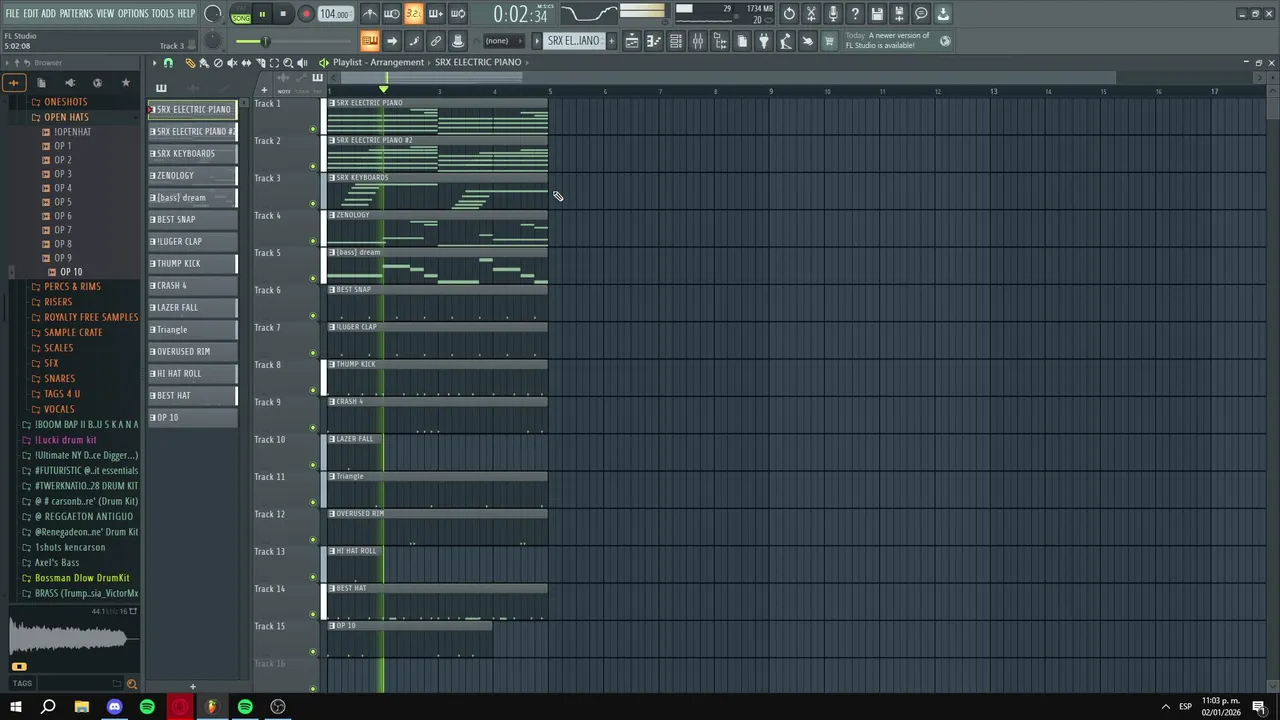The height and width of the screenshot is (720, 1280).
Task: Select the OP 10 sample in browser
Action: coord(71,272)
